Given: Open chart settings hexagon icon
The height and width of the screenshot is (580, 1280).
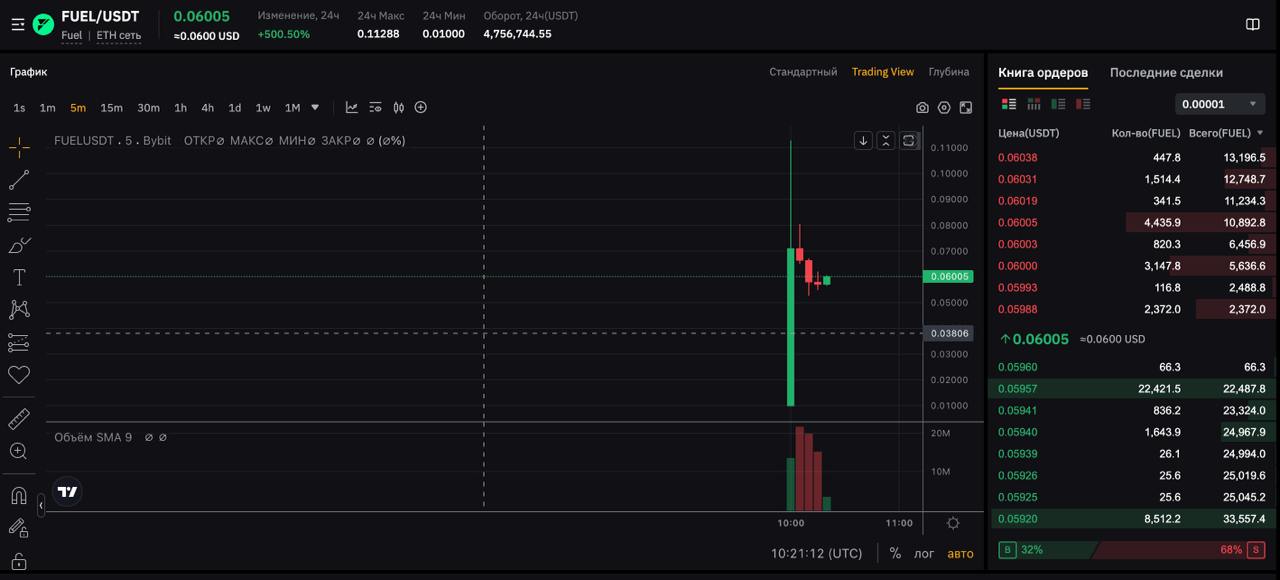Looking at the screenshot, I should 944,108.
